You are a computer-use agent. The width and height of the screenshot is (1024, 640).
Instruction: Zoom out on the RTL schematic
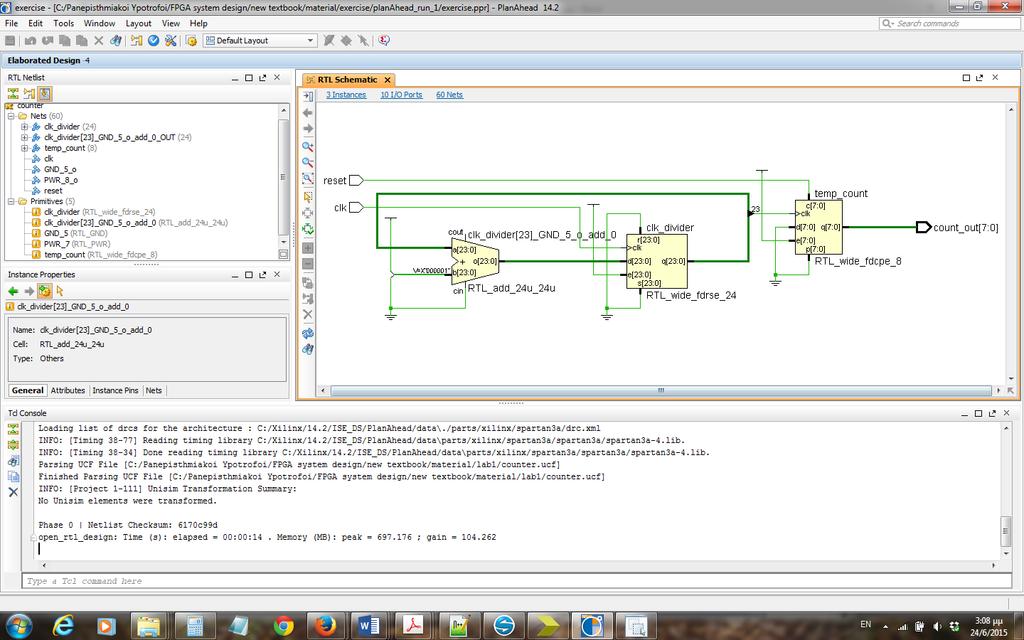(x=308, y=163)
